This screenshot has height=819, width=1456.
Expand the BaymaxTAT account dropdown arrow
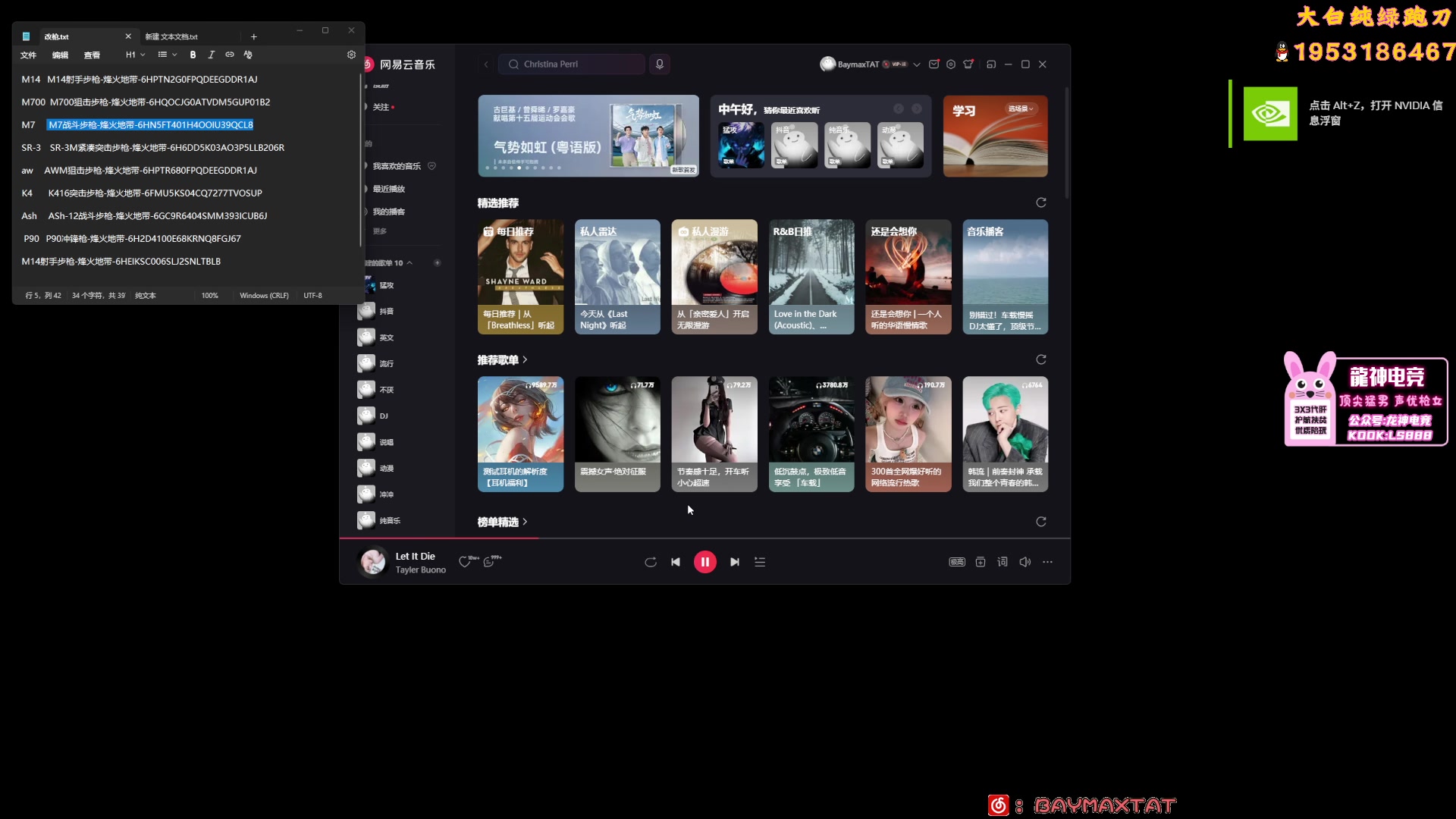pos(917,64)
